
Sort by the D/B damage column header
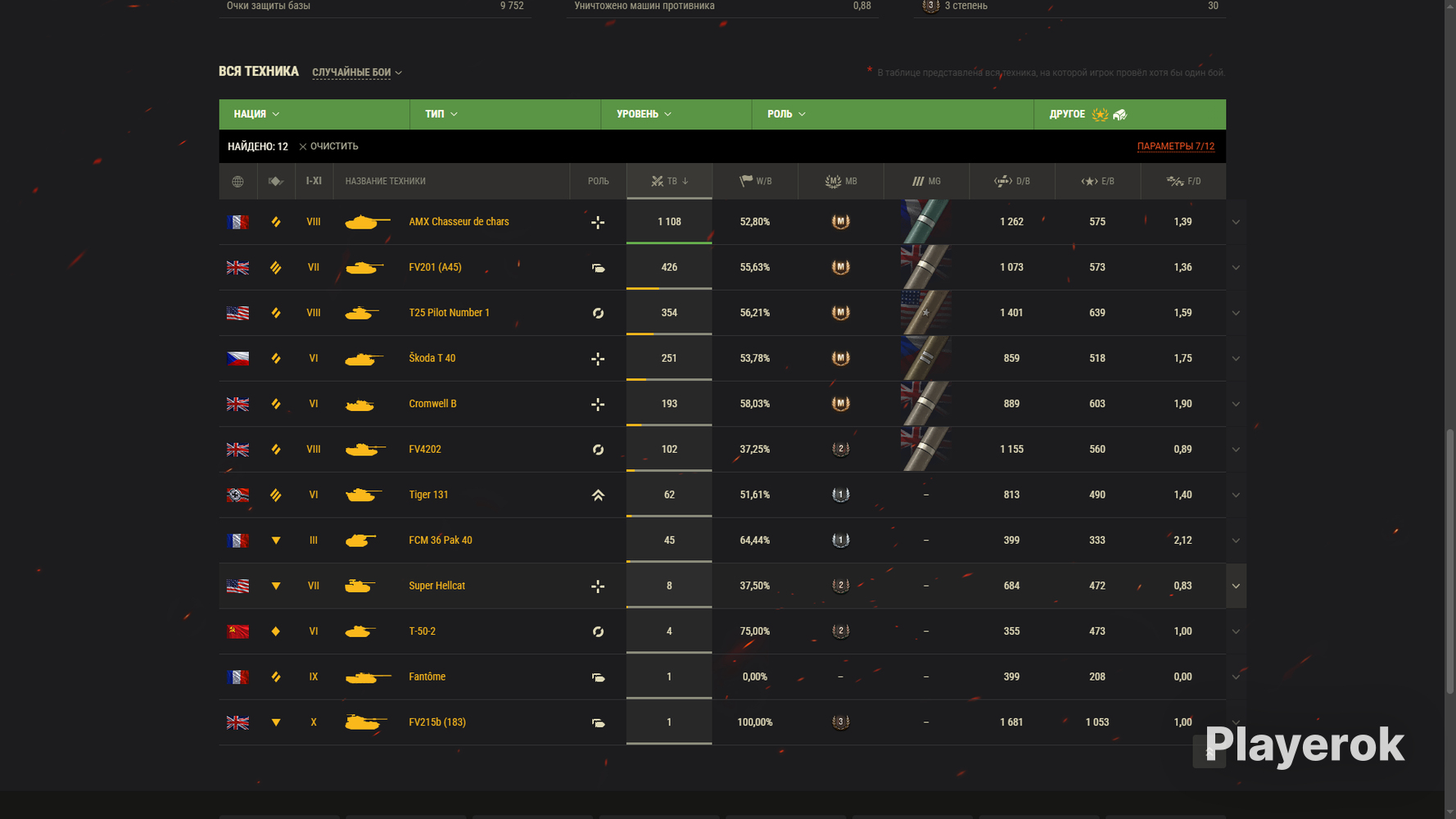point(1012,181)
